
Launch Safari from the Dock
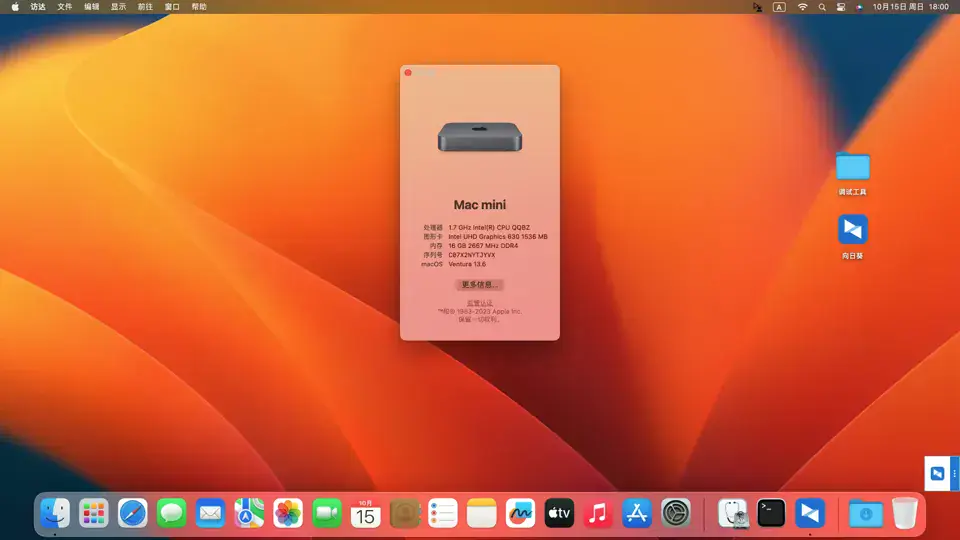(x=133, y=513)
